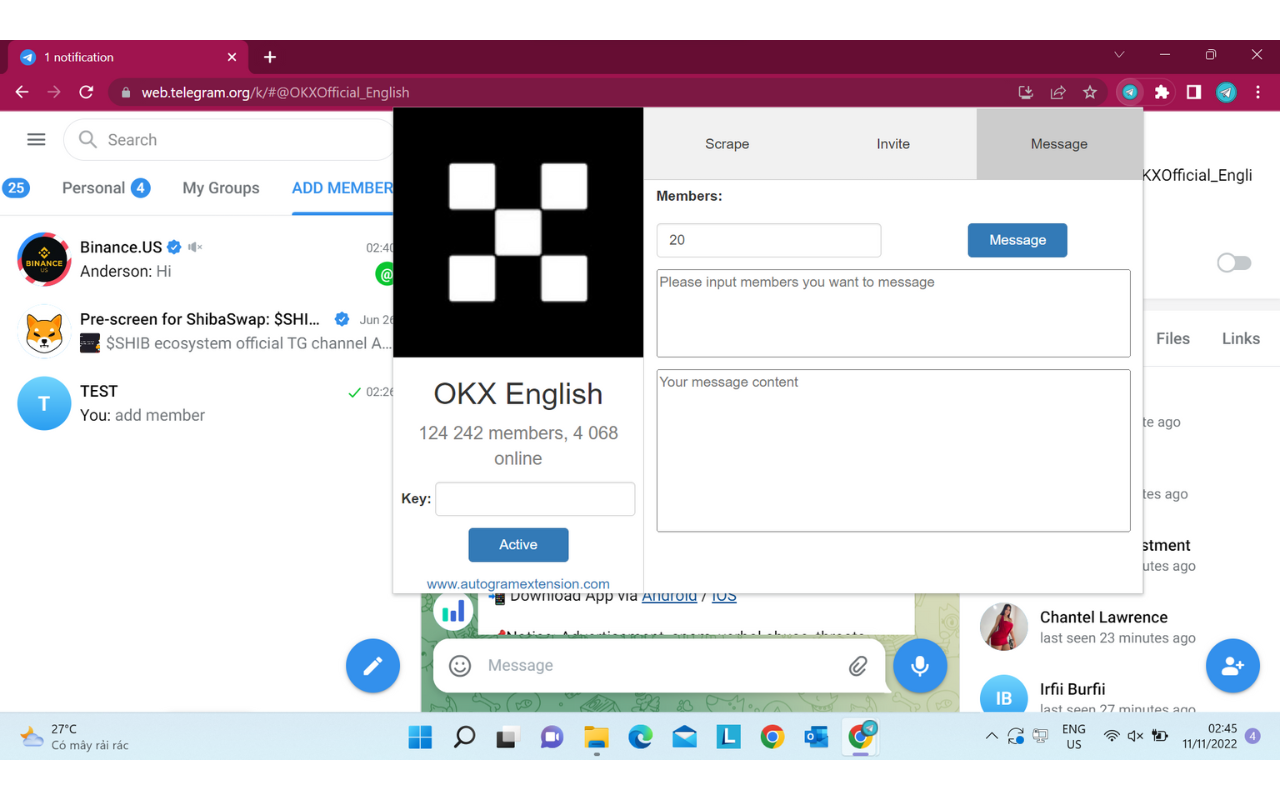Click the Active button
The height and width of the screenshot is (800, 1280).
pyautogui.click(x=518, y=545)
